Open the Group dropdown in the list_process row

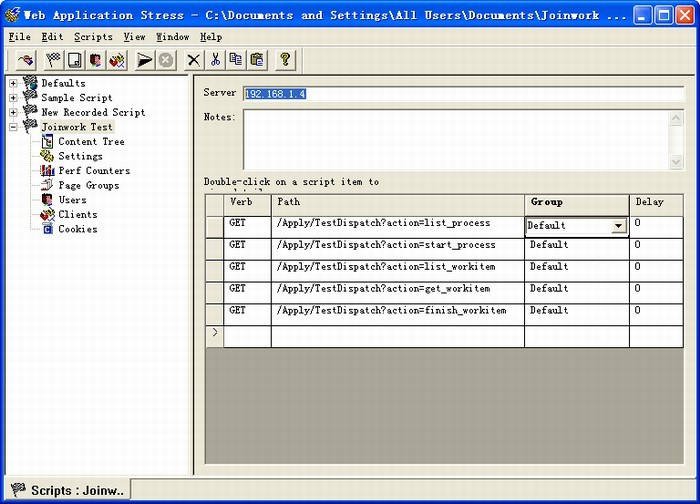[x=618, y=226]
